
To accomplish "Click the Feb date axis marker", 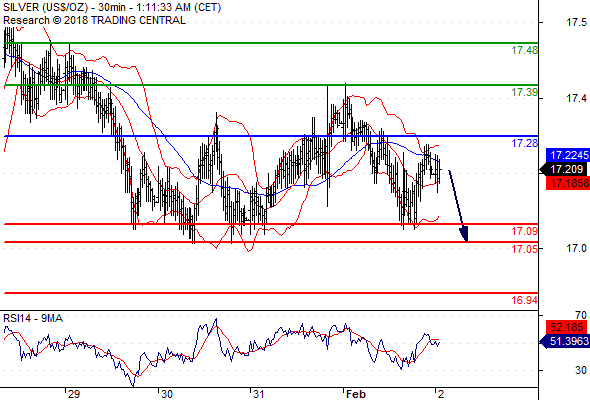I will pos(356,394).
